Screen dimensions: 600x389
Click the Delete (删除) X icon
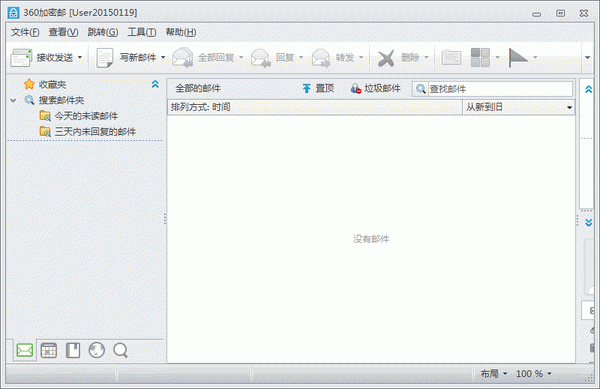point(385,58)
